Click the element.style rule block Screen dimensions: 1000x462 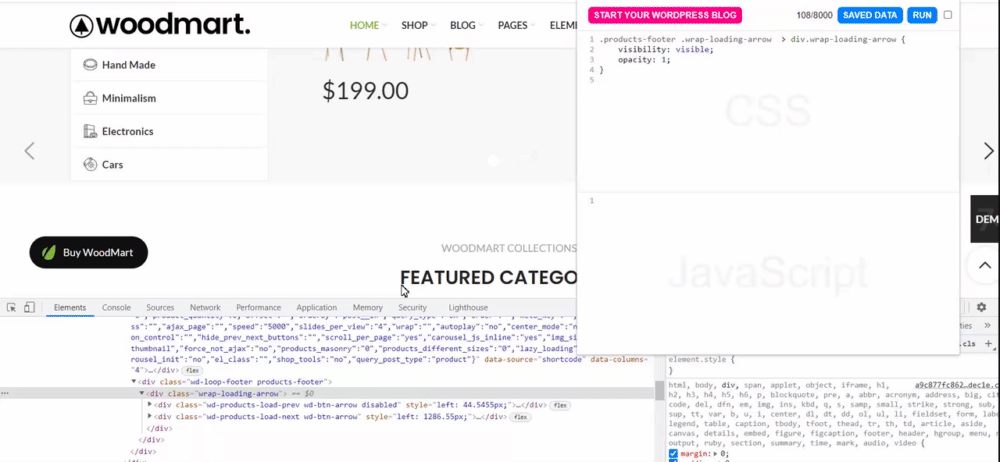(x=700, y=364)
